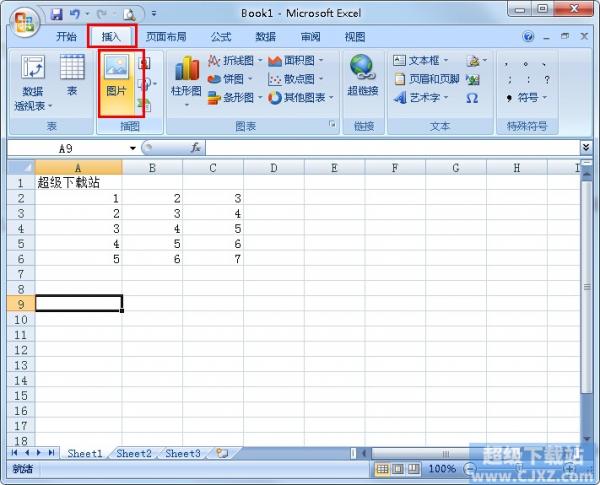This screenshot has width=600, height=485.
Task: Insert an Omega symbol
Action: [x=472, y=98]
